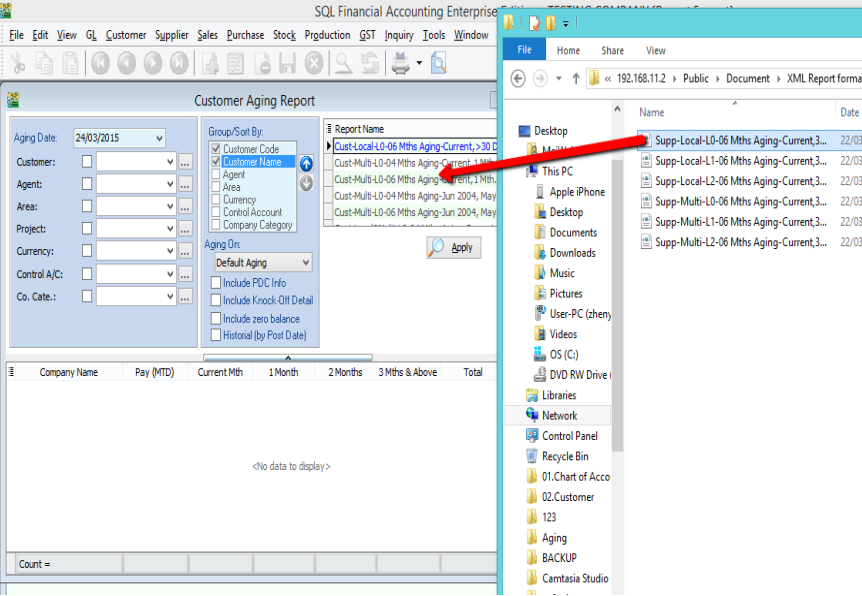Click the ellipsis lookup button beside Currency
Screen dimensions: 862x596
pos(185,252)
